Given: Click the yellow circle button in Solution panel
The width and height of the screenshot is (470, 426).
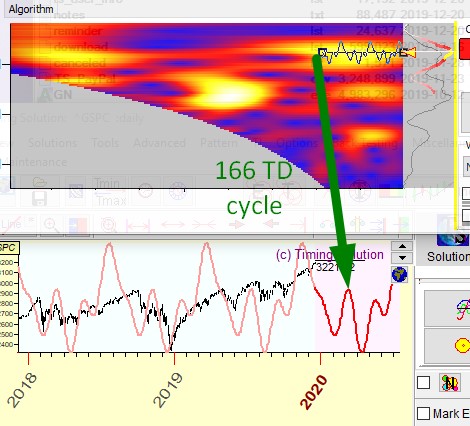Looking at the screenshot, I should pos(463,345).
